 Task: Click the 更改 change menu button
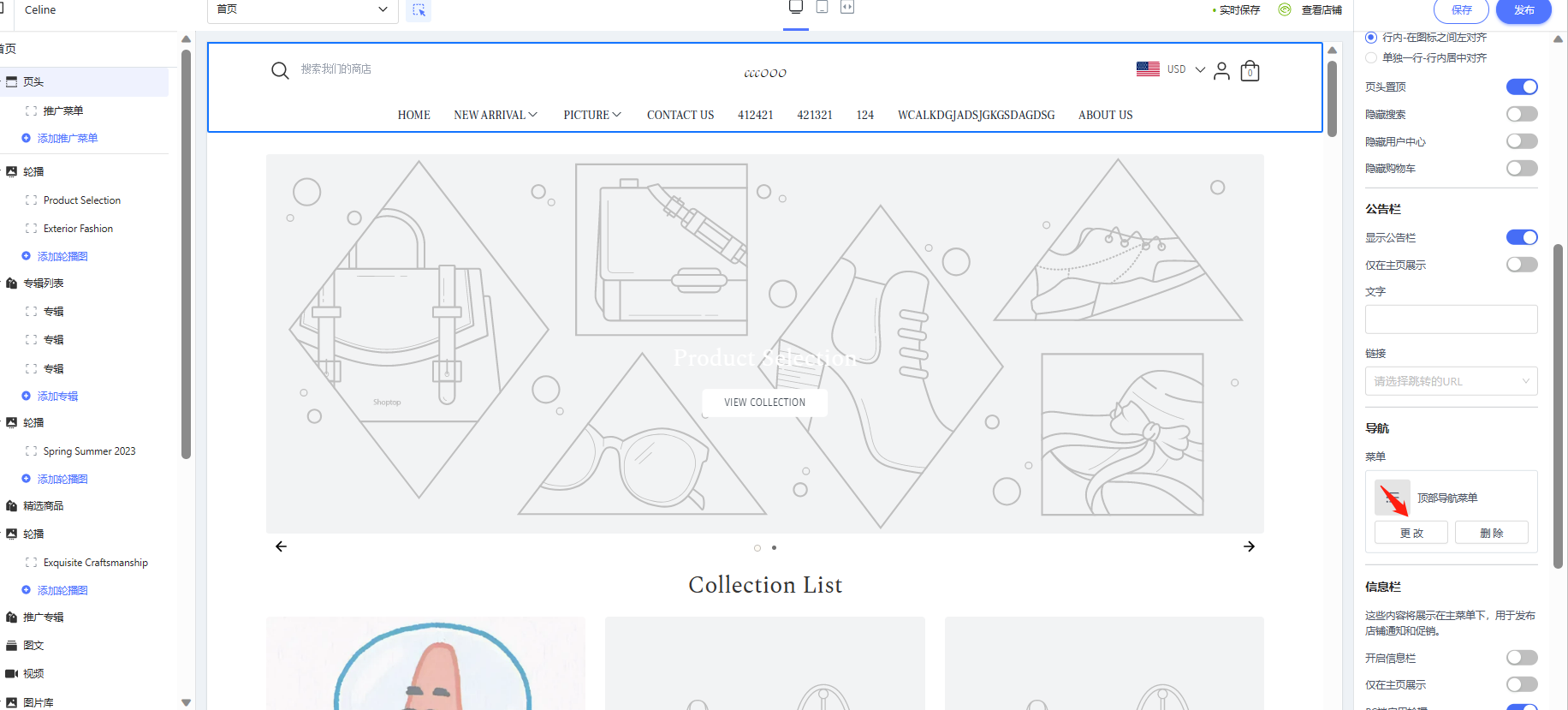point(1411,533)
